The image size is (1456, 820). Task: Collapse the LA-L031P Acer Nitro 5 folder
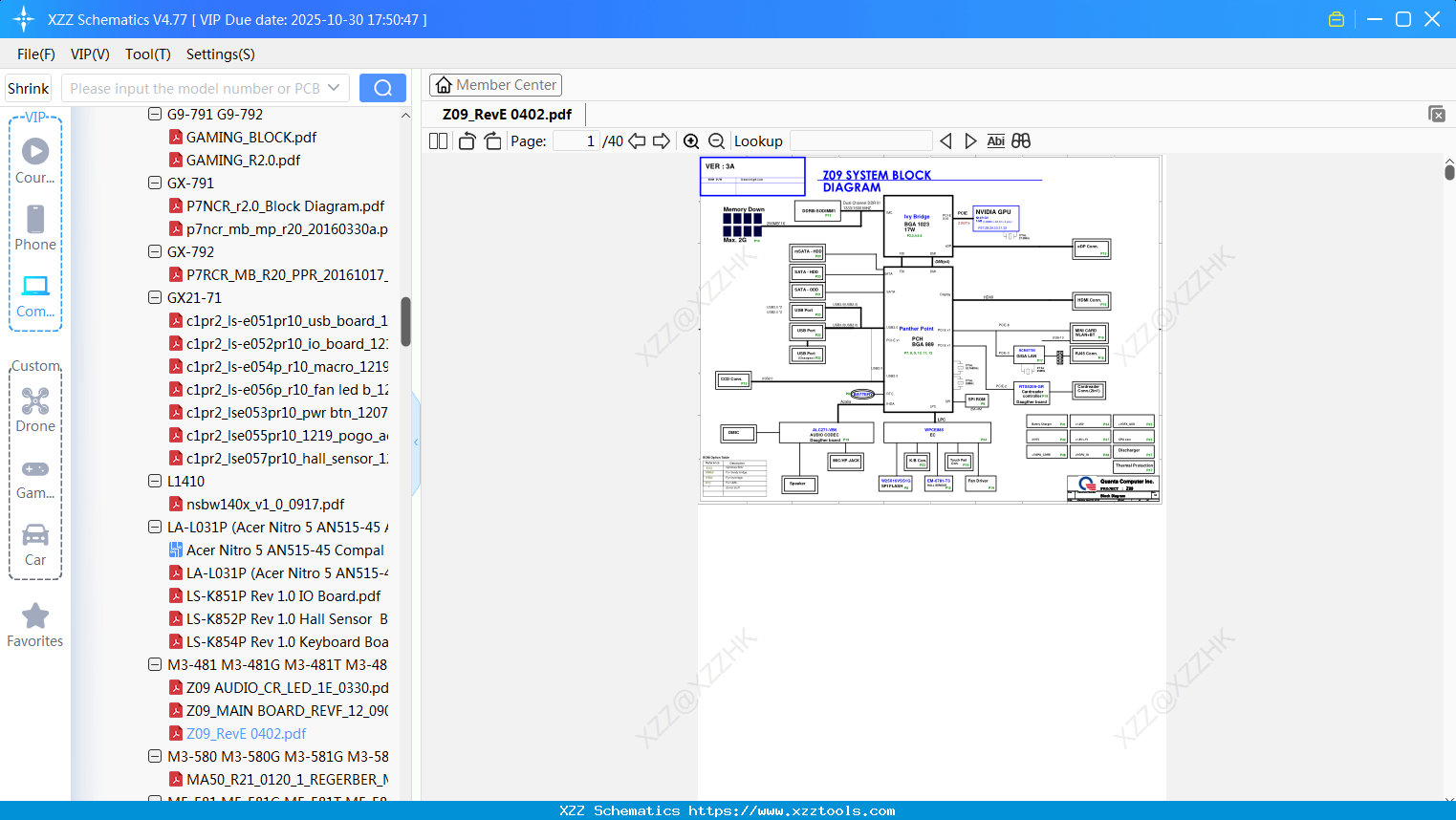pos(155,527)
